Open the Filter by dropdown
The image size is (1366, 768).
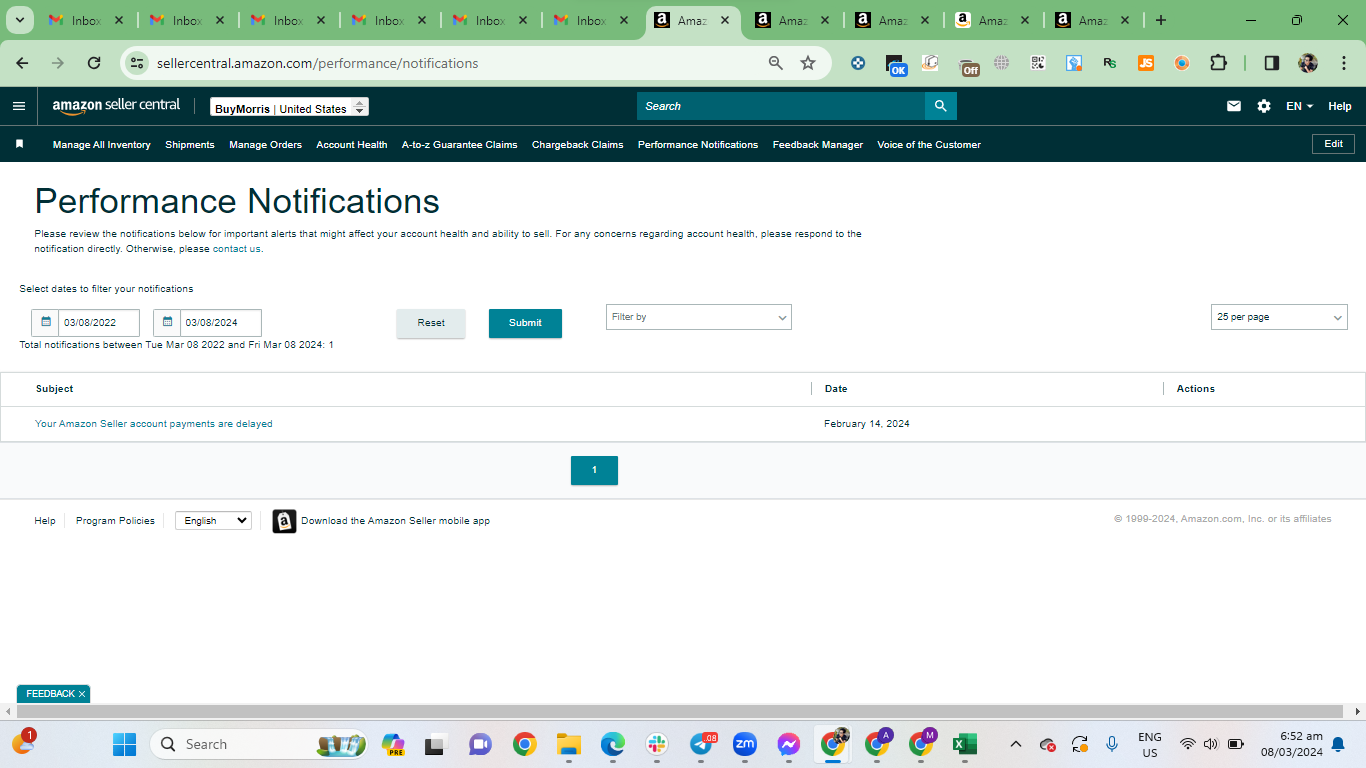699,317
